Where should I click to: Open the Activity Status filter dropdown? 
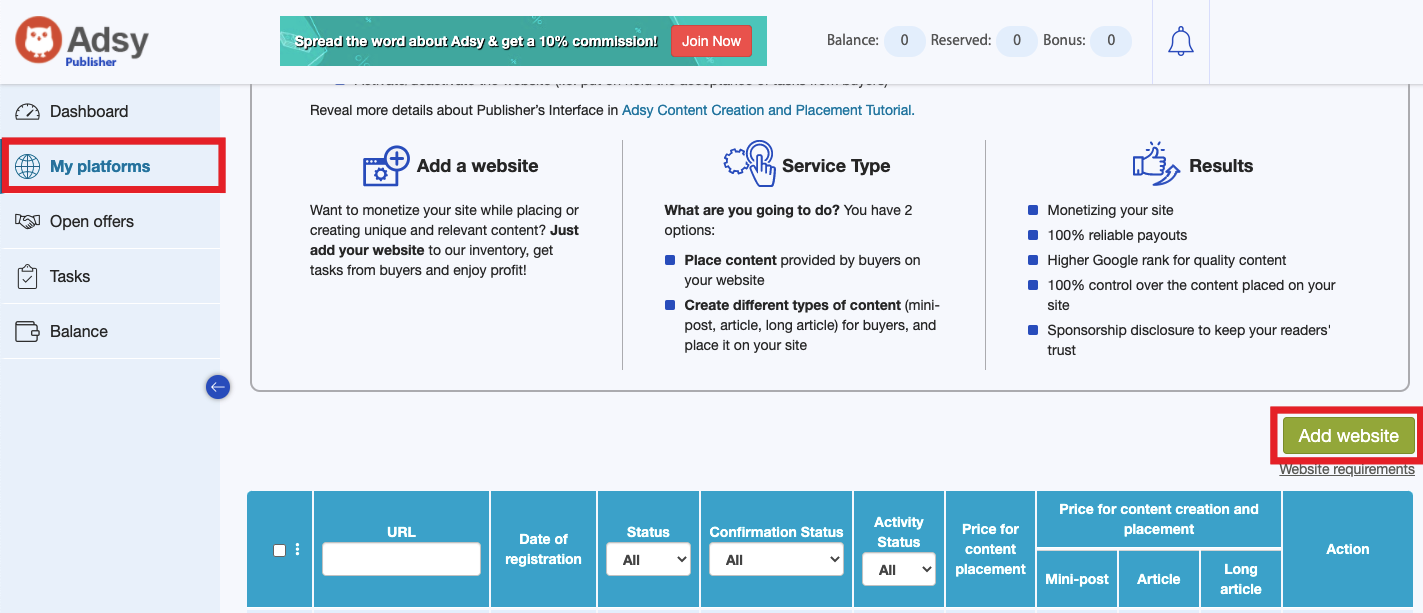[x=898, y=569]
